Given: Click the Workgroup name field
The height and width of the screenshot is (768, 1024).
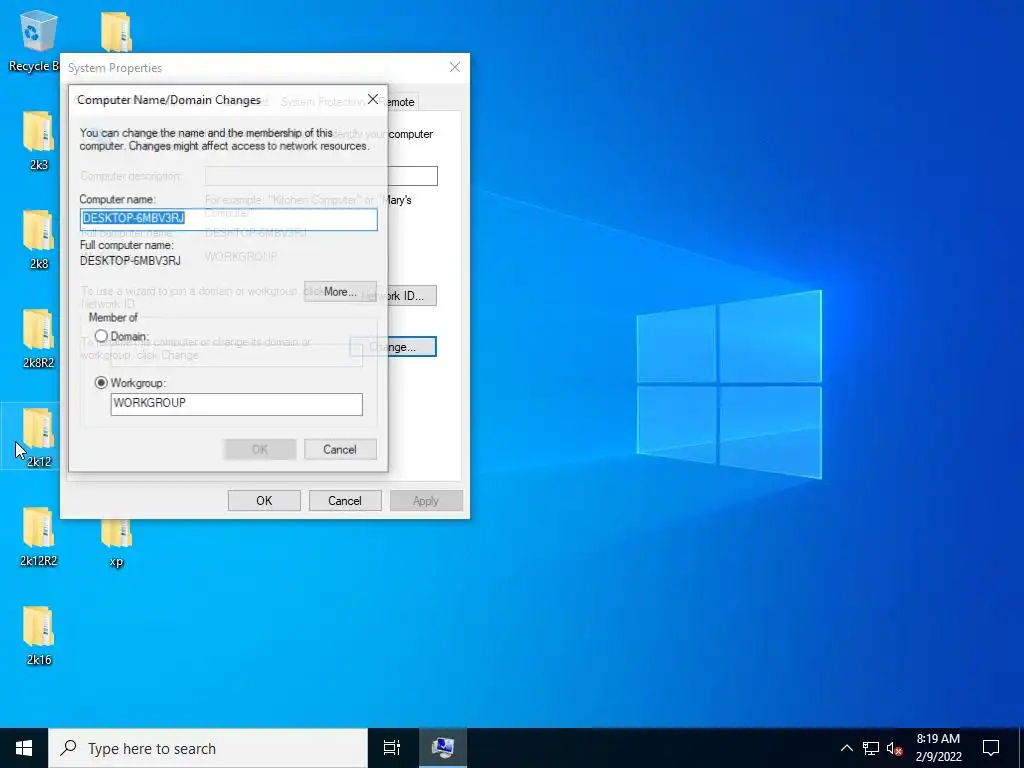Looking at the screenshot, I should (236, 404).
